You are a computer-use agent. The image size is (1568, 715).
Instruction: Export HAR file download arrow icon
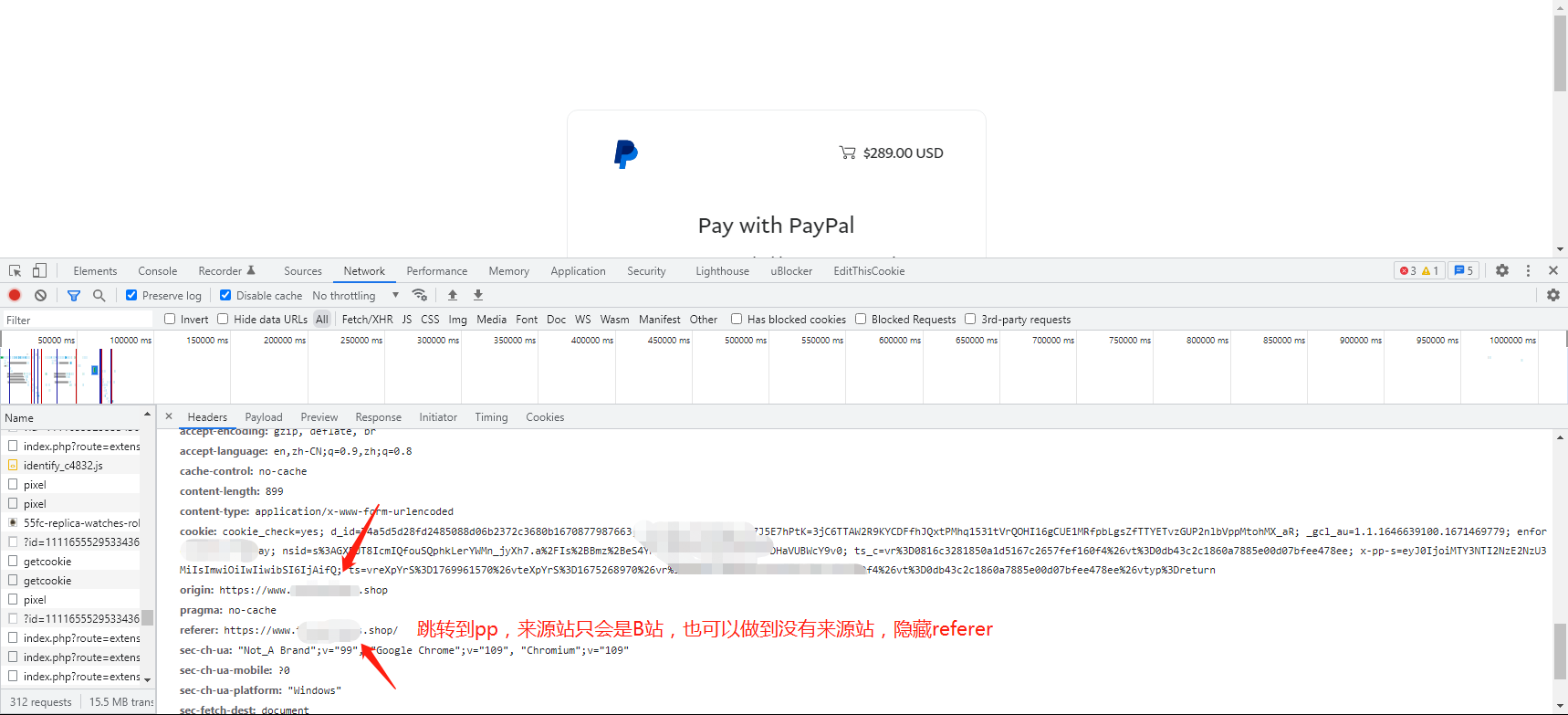(478, 295)
